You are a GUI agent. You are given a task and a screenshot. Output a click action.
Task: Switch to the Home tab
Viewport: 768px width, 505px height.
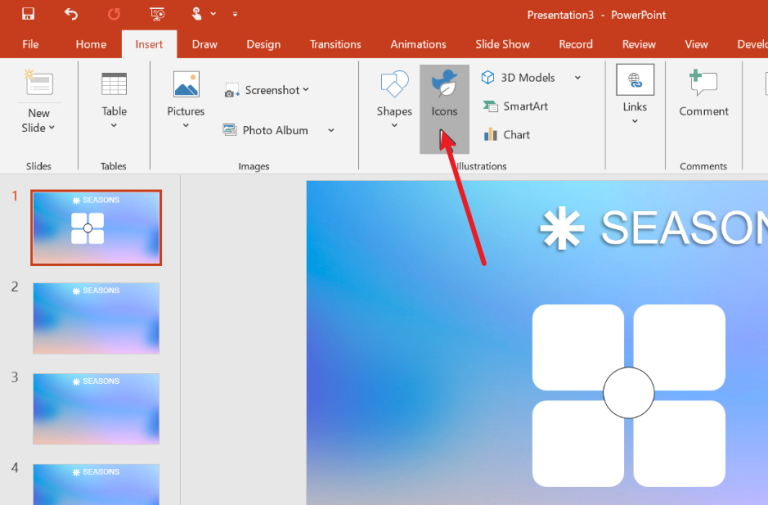[91, 45]
